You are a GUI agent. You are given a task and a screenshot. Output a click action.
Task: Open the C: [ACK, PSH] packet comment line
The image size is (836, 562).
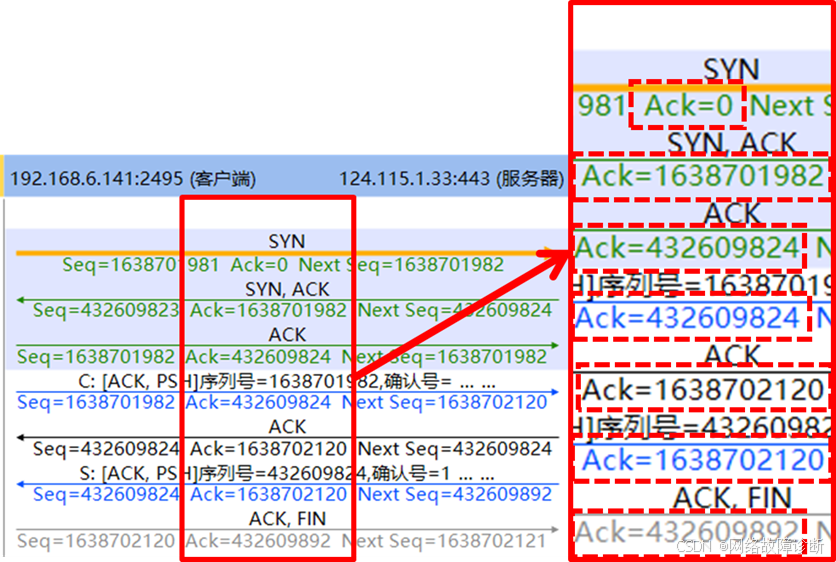coord(287,381)
